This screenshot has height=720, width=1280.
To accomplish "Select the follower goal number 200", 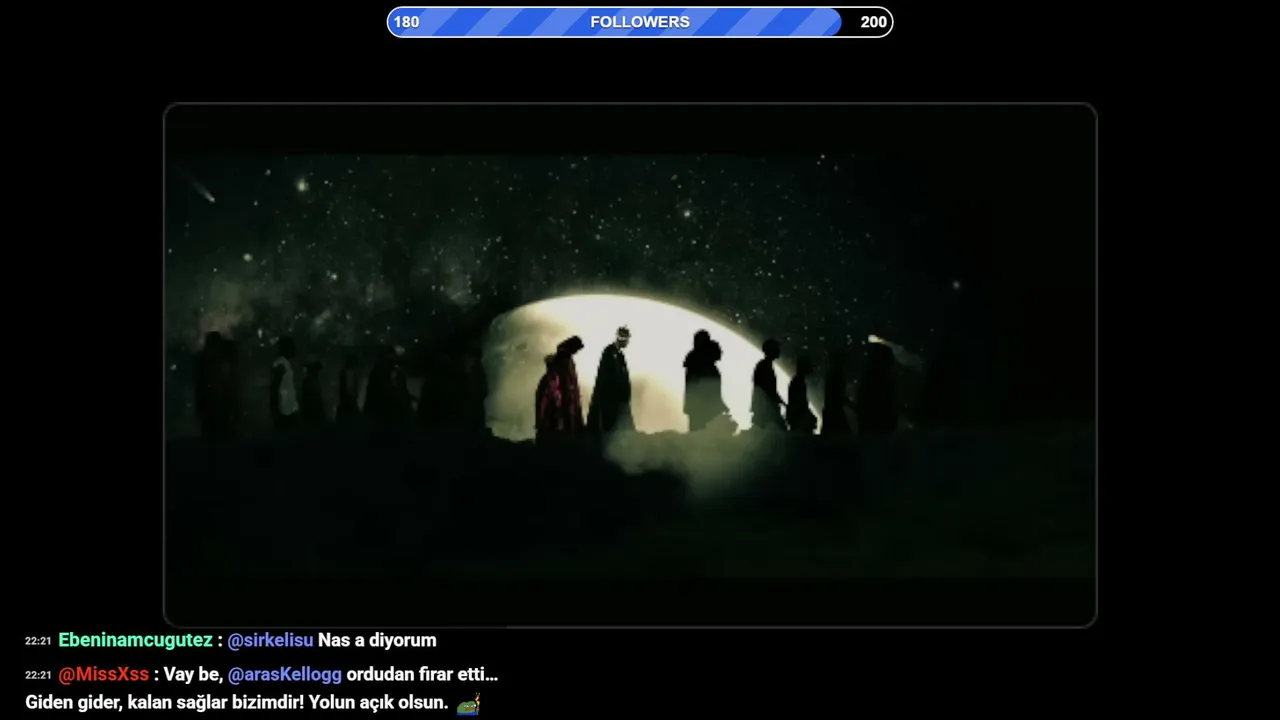I will [x=873, y=22].
